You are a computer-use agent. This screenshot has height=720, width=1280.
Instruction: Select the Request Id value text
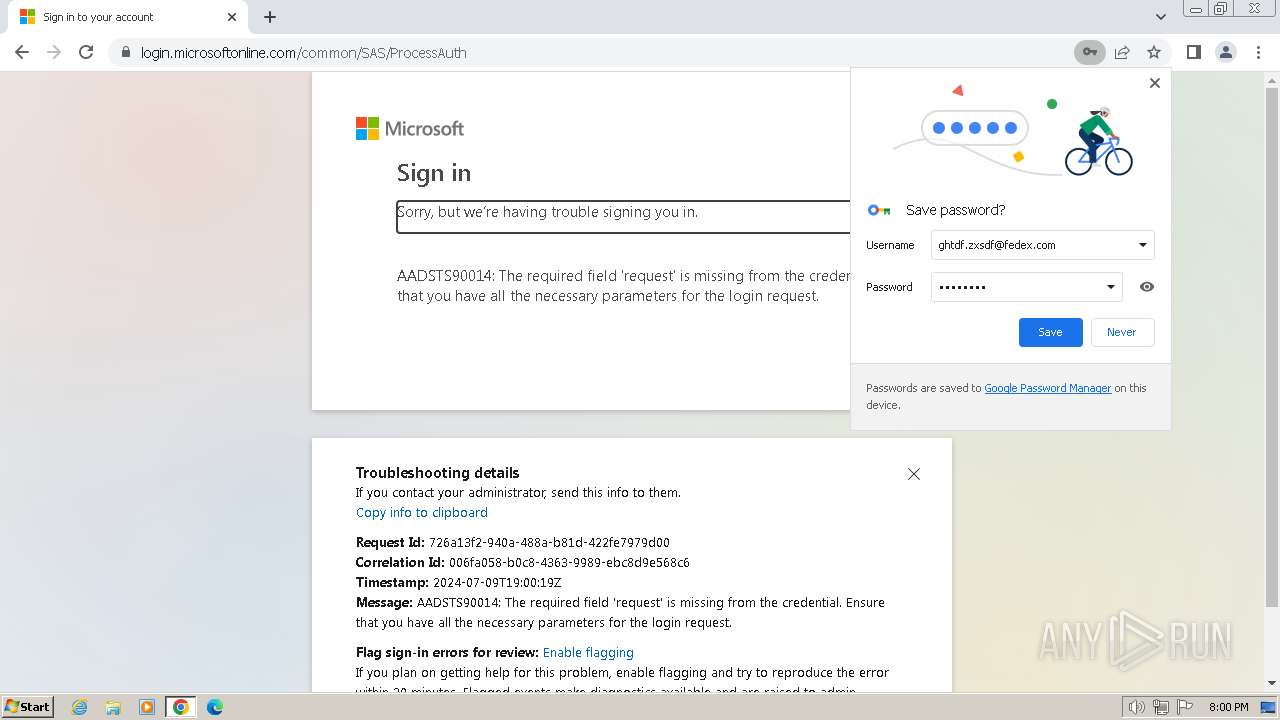(549, 542)
